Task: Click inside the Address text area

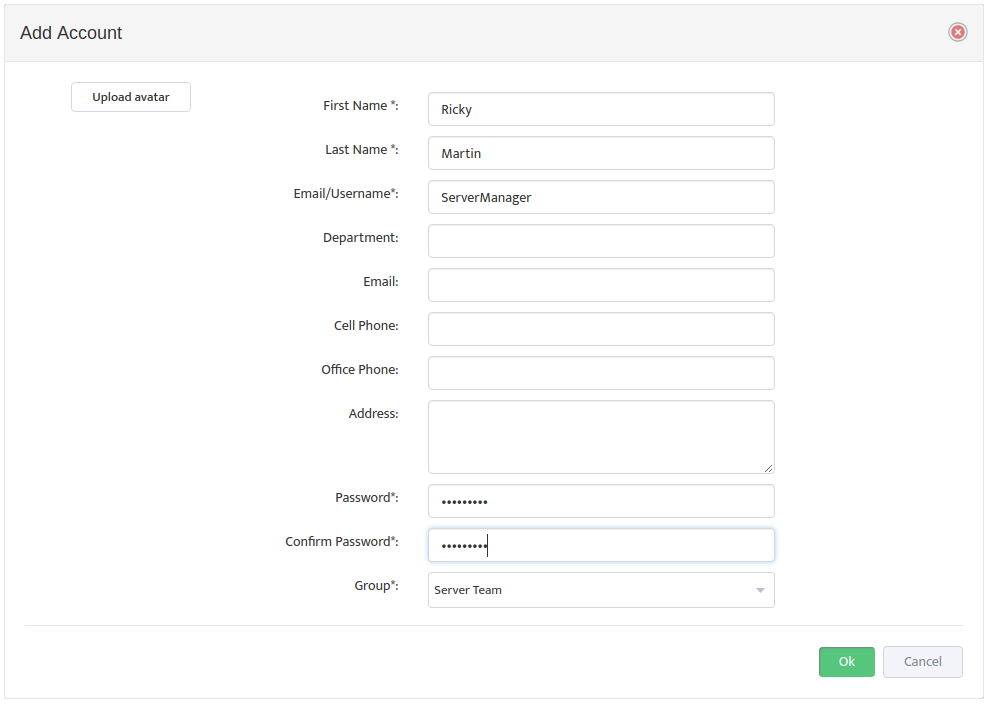Action: click(x=601, y=437)
